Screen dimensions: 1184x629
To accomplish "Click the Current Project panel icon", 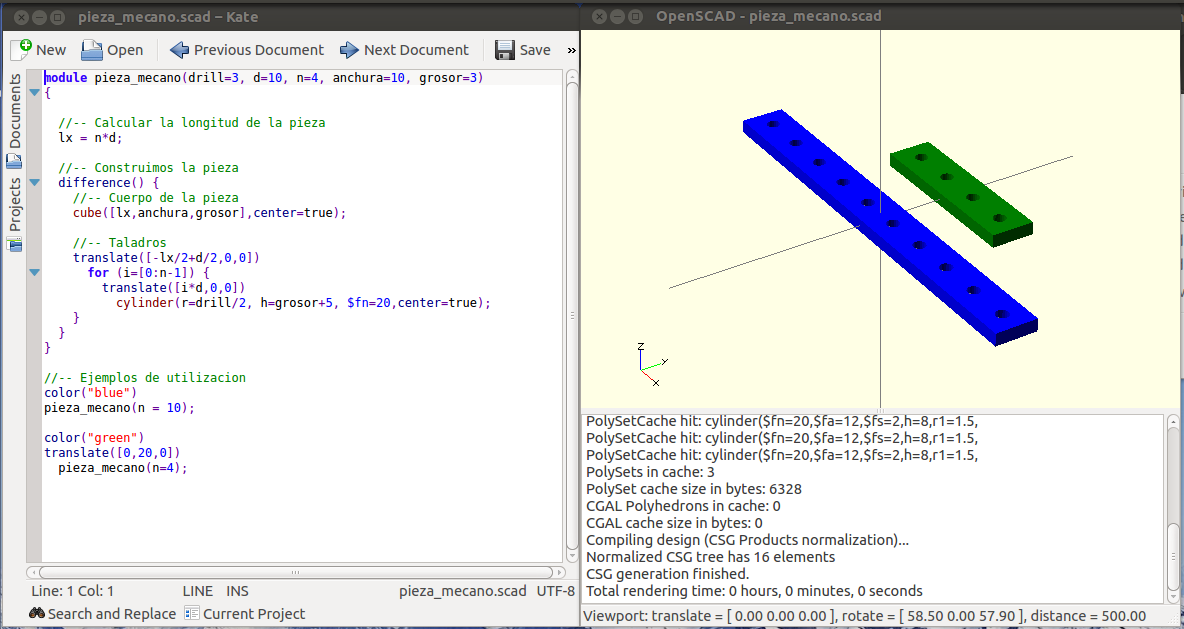I will pyautogui.click(x=192, y=613).
